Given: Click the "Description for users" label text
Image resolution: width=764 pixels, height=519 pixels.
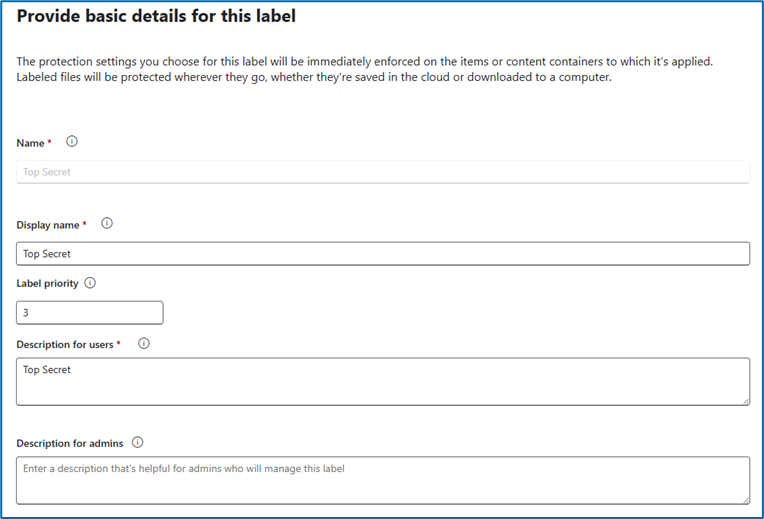Looking at the screenshot, I should click(x=65, y=345).
